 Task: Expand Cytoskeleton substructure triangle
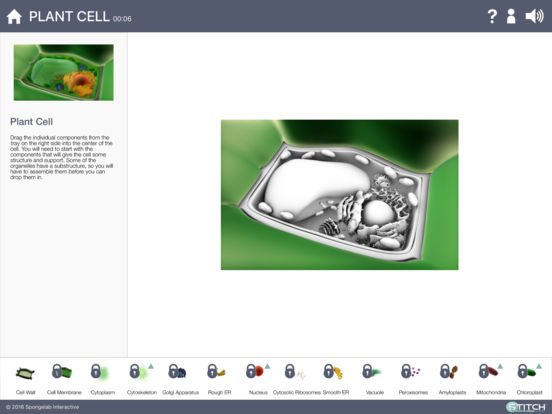pyautogui.click(x=151, y=366)
